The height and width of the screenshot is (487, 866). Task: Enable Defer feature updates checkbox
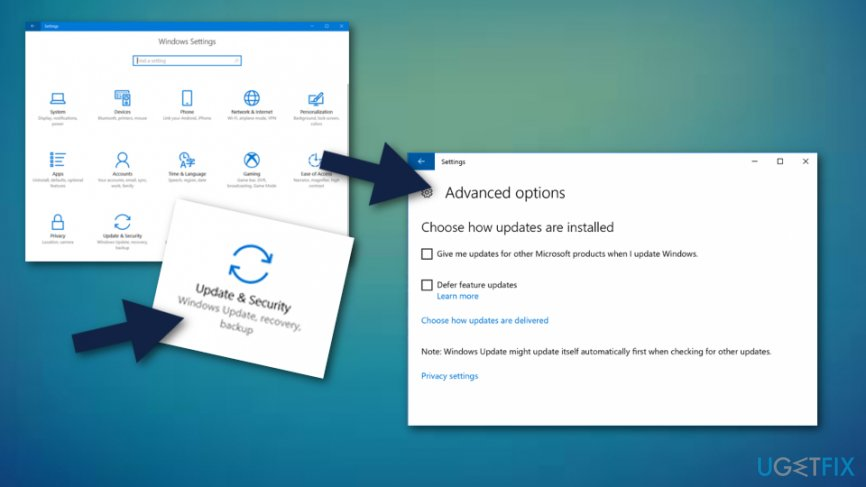(426, 285)
